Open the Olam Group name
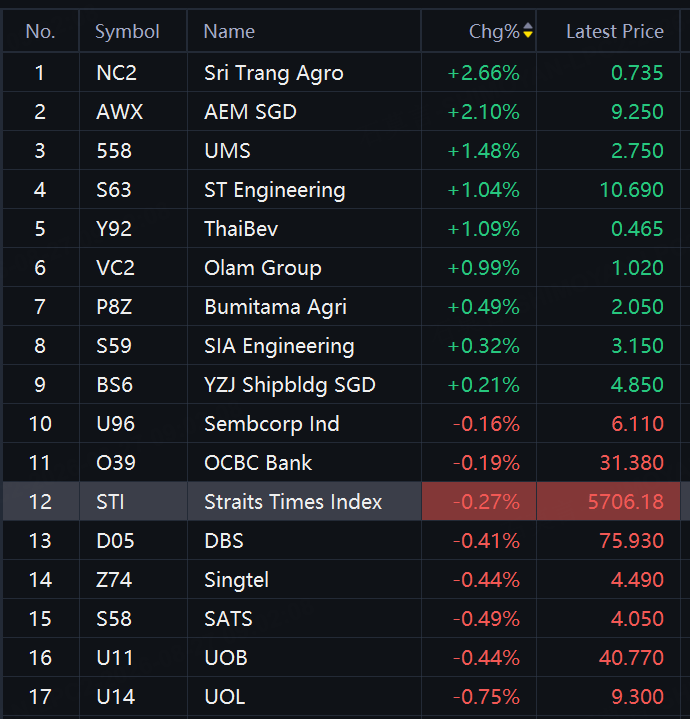The image size is (690, 719). tap(262, 268)
